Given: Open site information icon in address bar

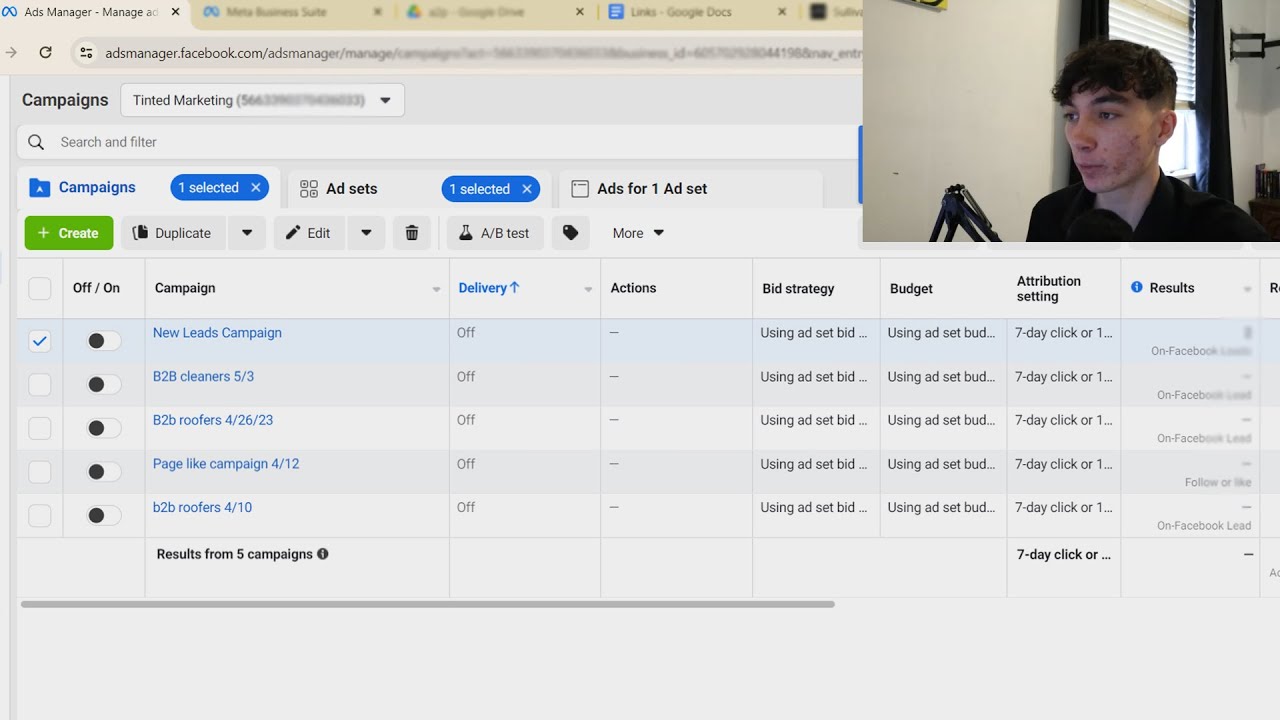Looking at the screenshot, I should pos(86,53).
